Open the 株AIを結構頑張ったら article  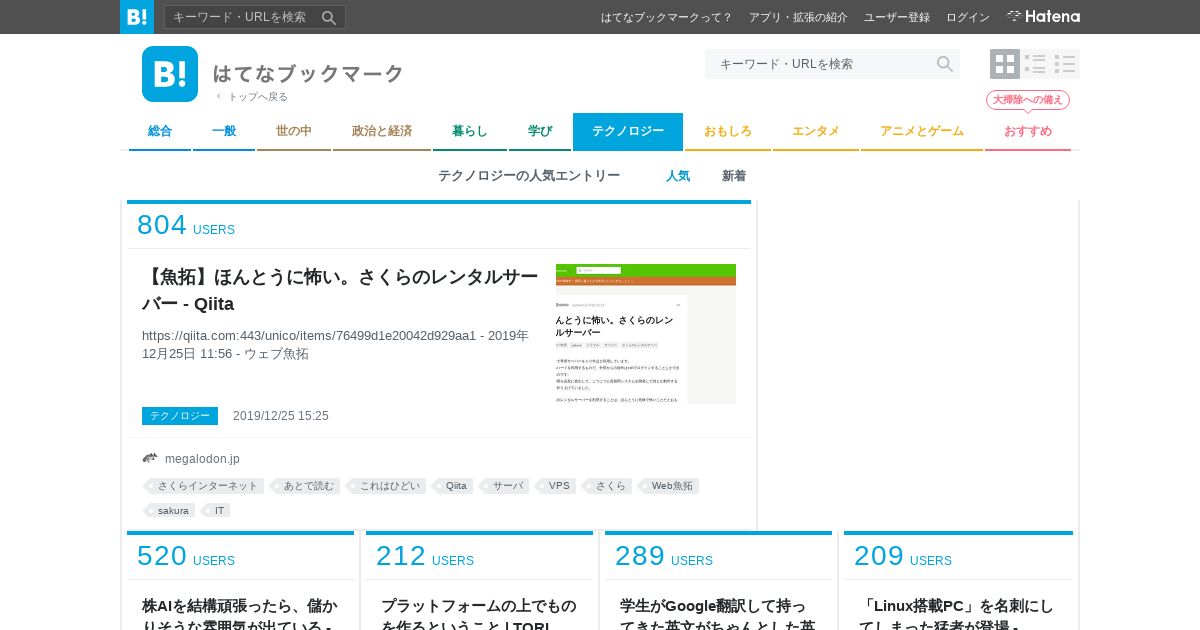[x=240, y=613]
